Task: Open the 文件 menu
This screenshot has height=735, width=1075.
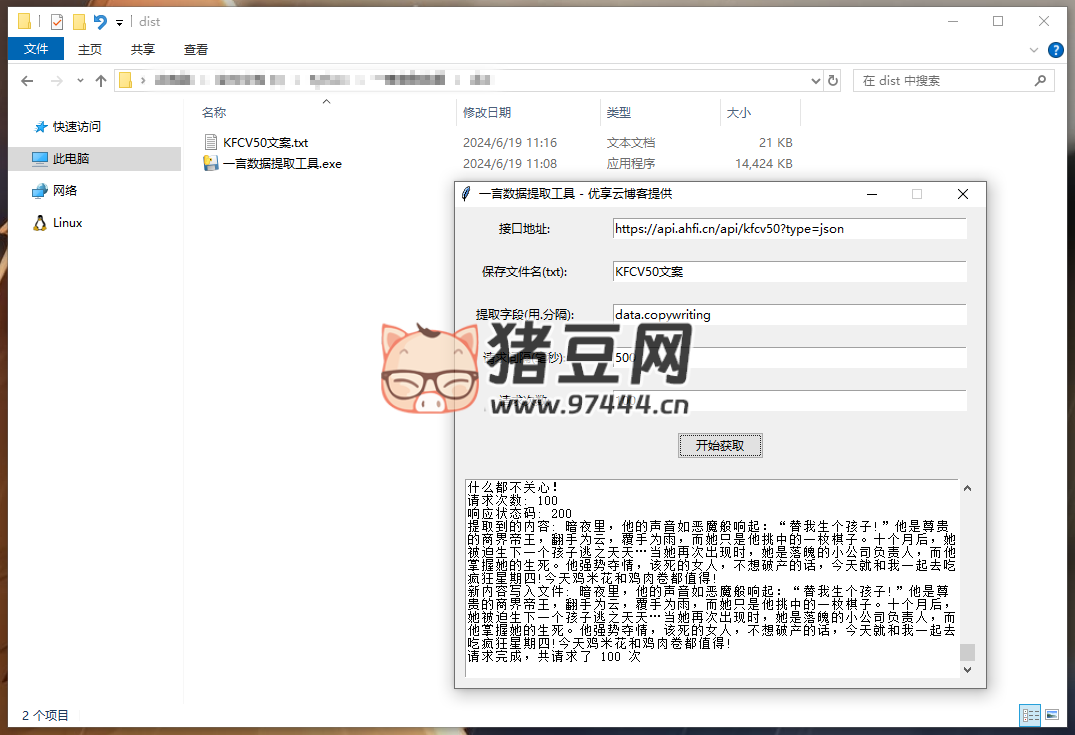Action: (35, 49)
